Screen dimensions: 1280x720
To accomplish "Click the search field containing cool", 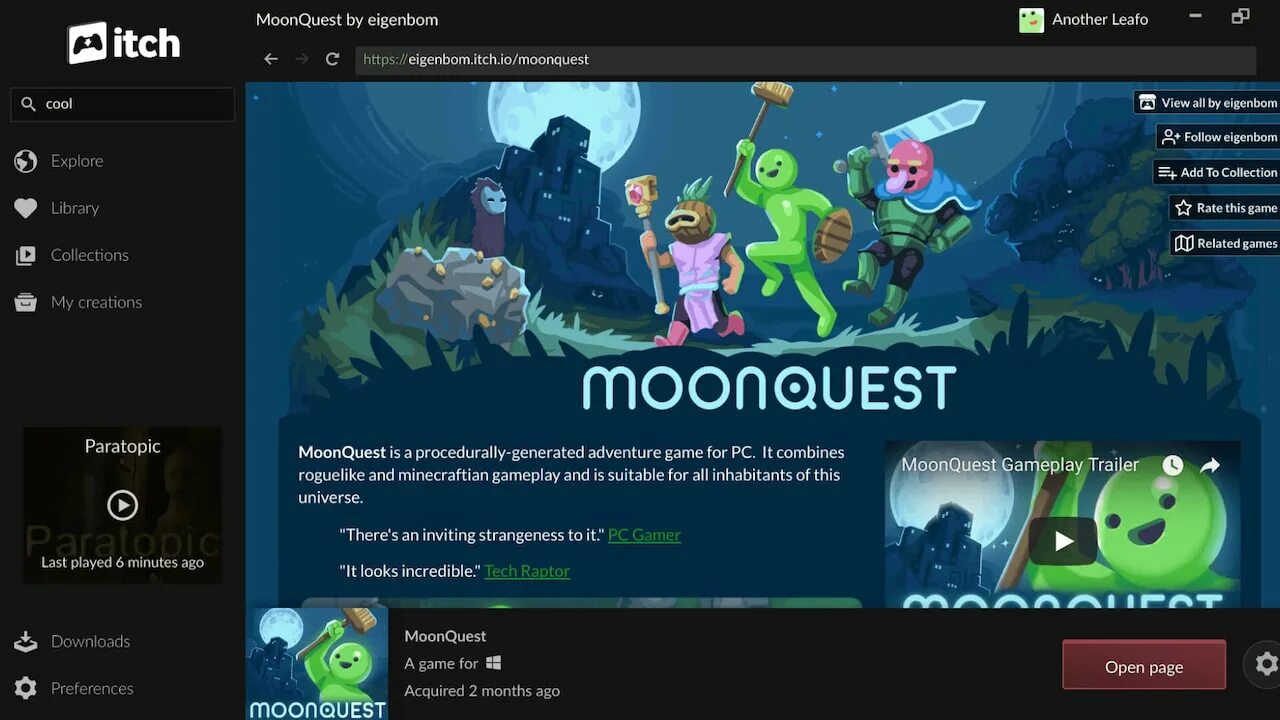I will [x=122, y=104].
